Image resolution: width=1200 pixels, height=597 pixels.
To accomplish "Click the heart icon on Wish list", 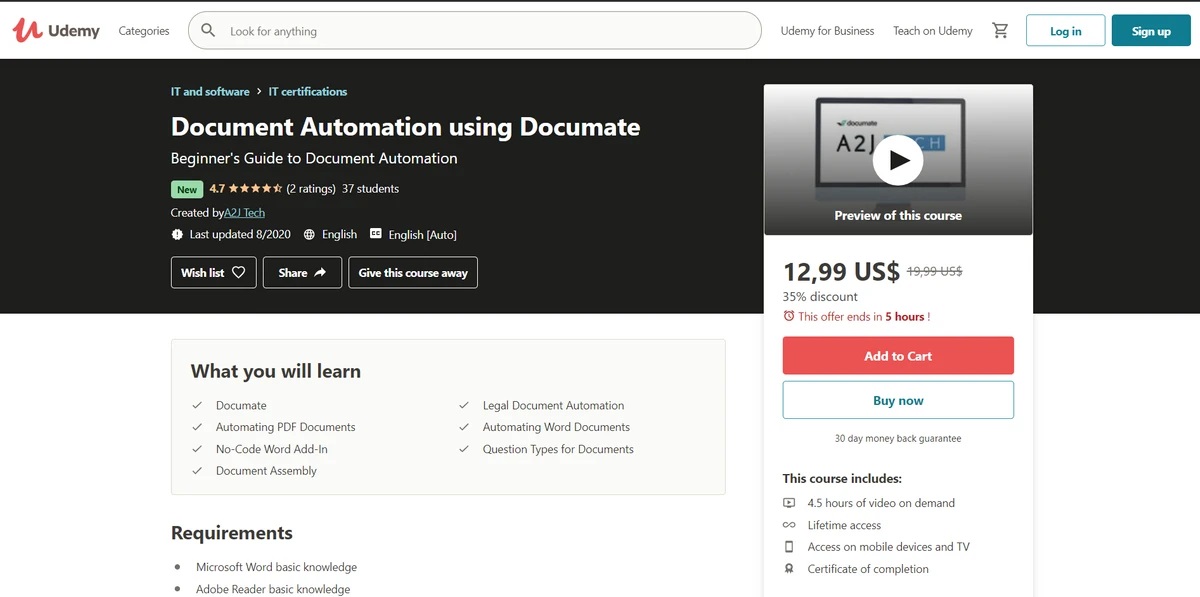I will pos(238,273).
